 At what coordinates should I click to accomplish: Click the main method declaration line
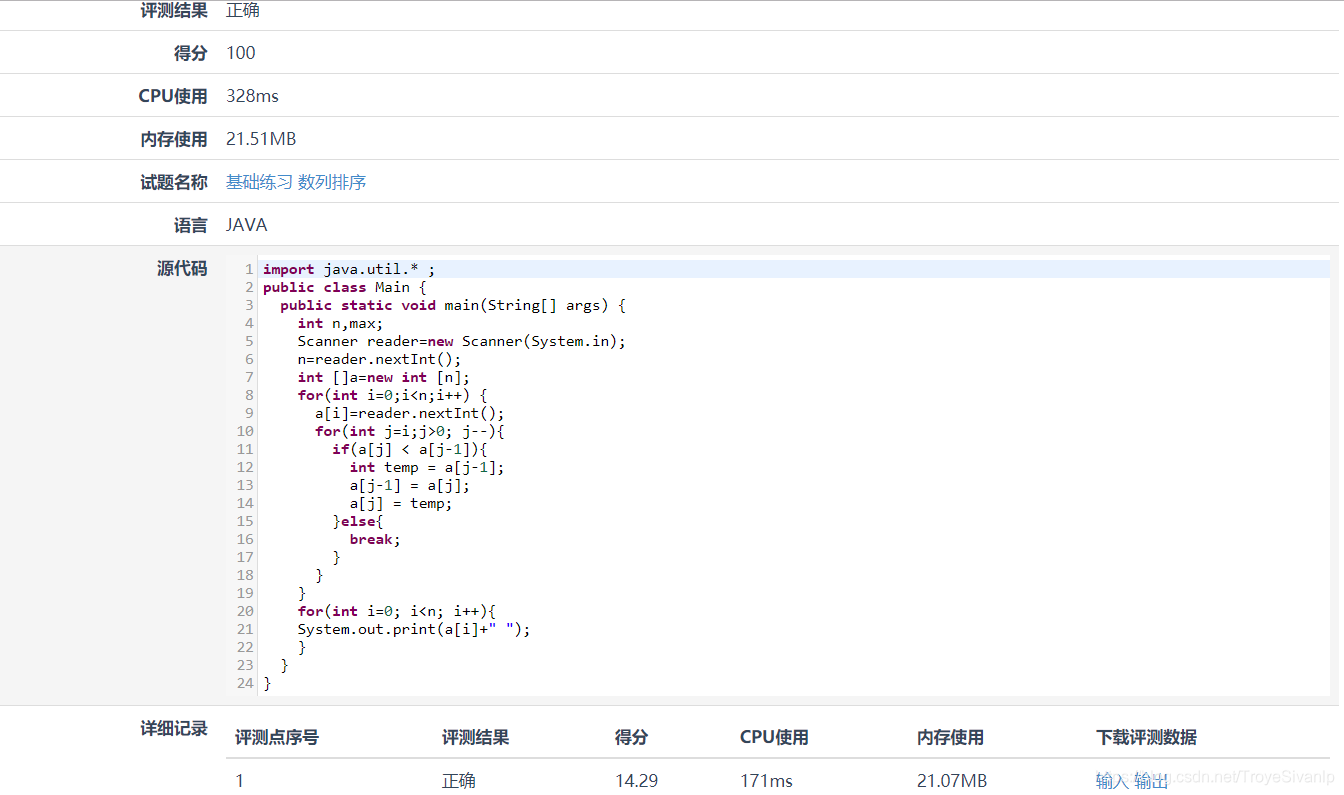click(453, 305)
